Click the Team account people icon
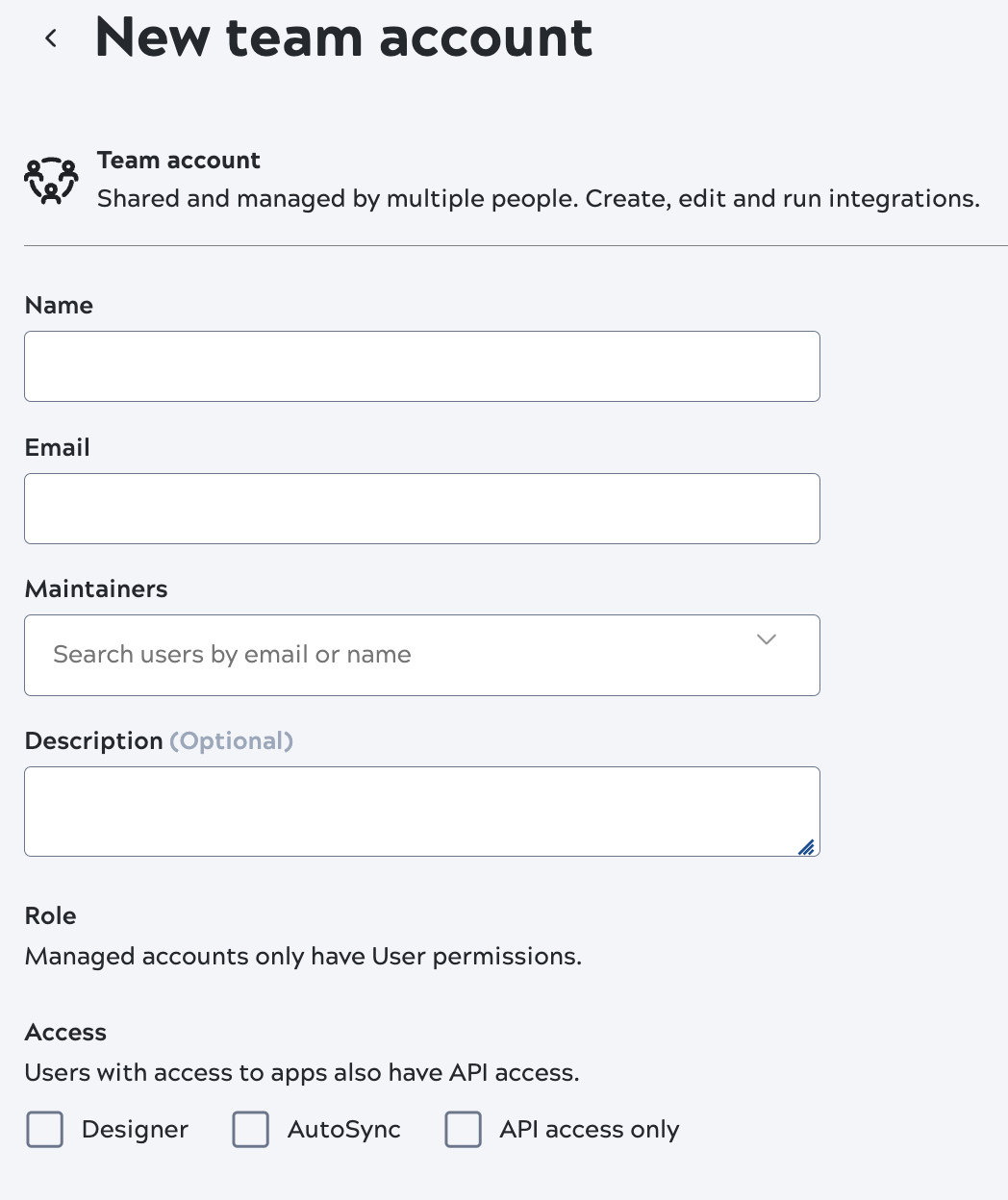 pyautogui.click(x=50, y=179)
